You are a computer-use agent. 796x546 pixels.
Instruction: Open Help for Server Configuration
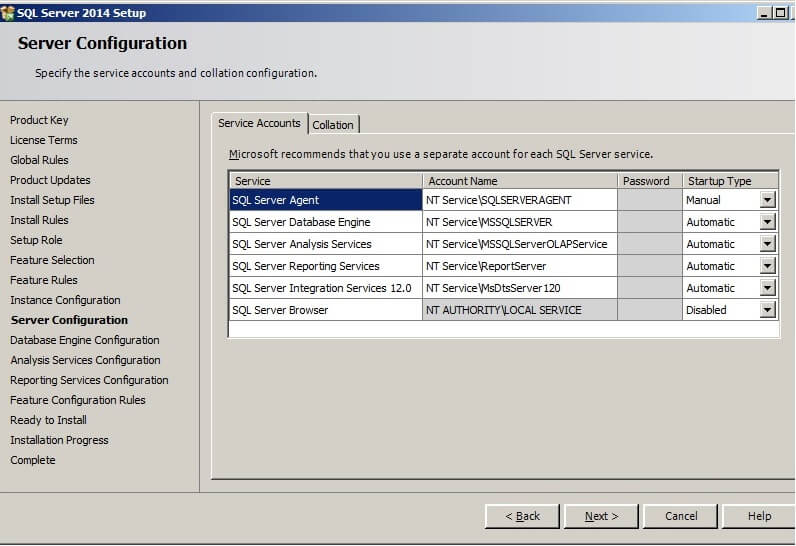click(x=759, y=516)
